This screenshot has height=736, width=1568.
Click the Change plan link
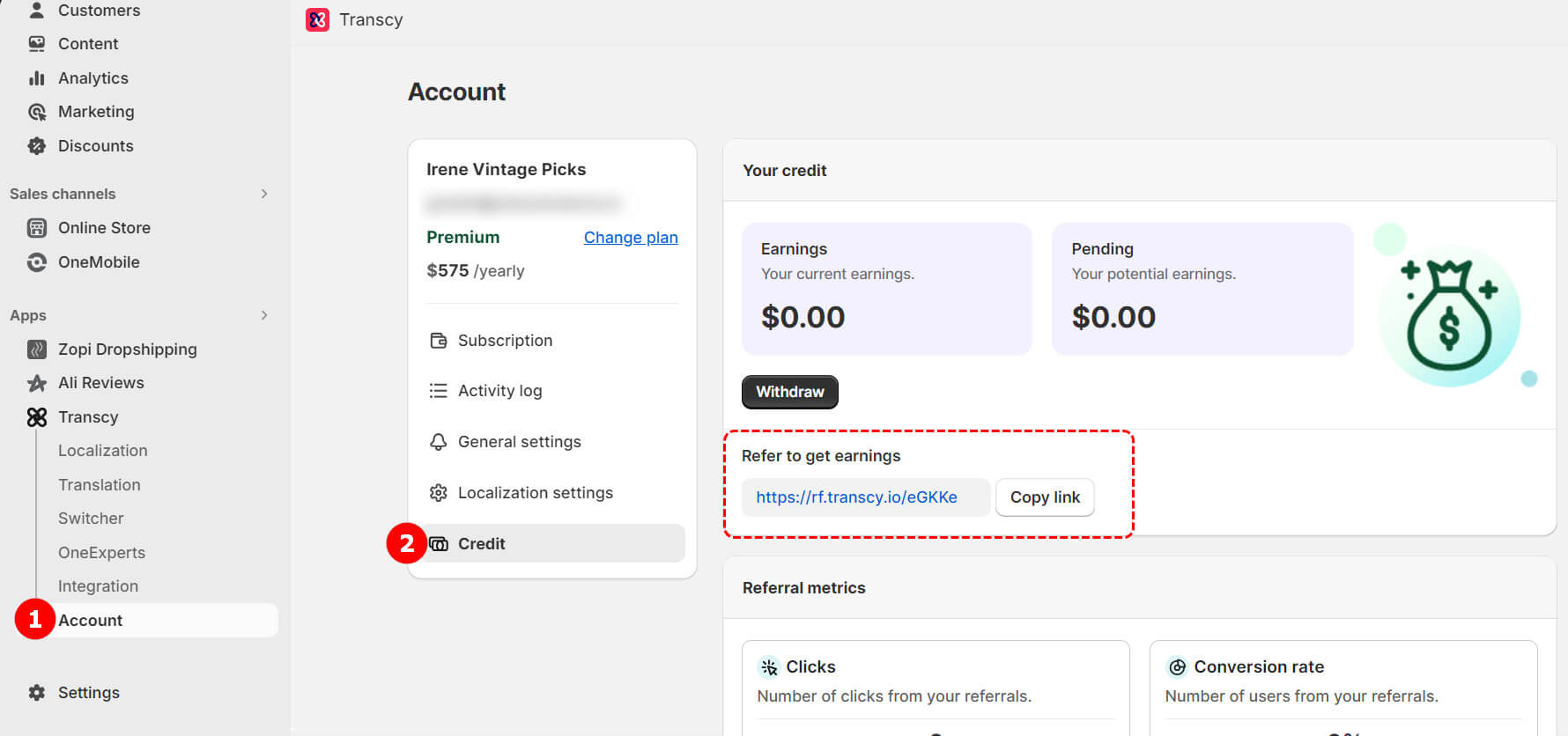[x=631, y=238]
